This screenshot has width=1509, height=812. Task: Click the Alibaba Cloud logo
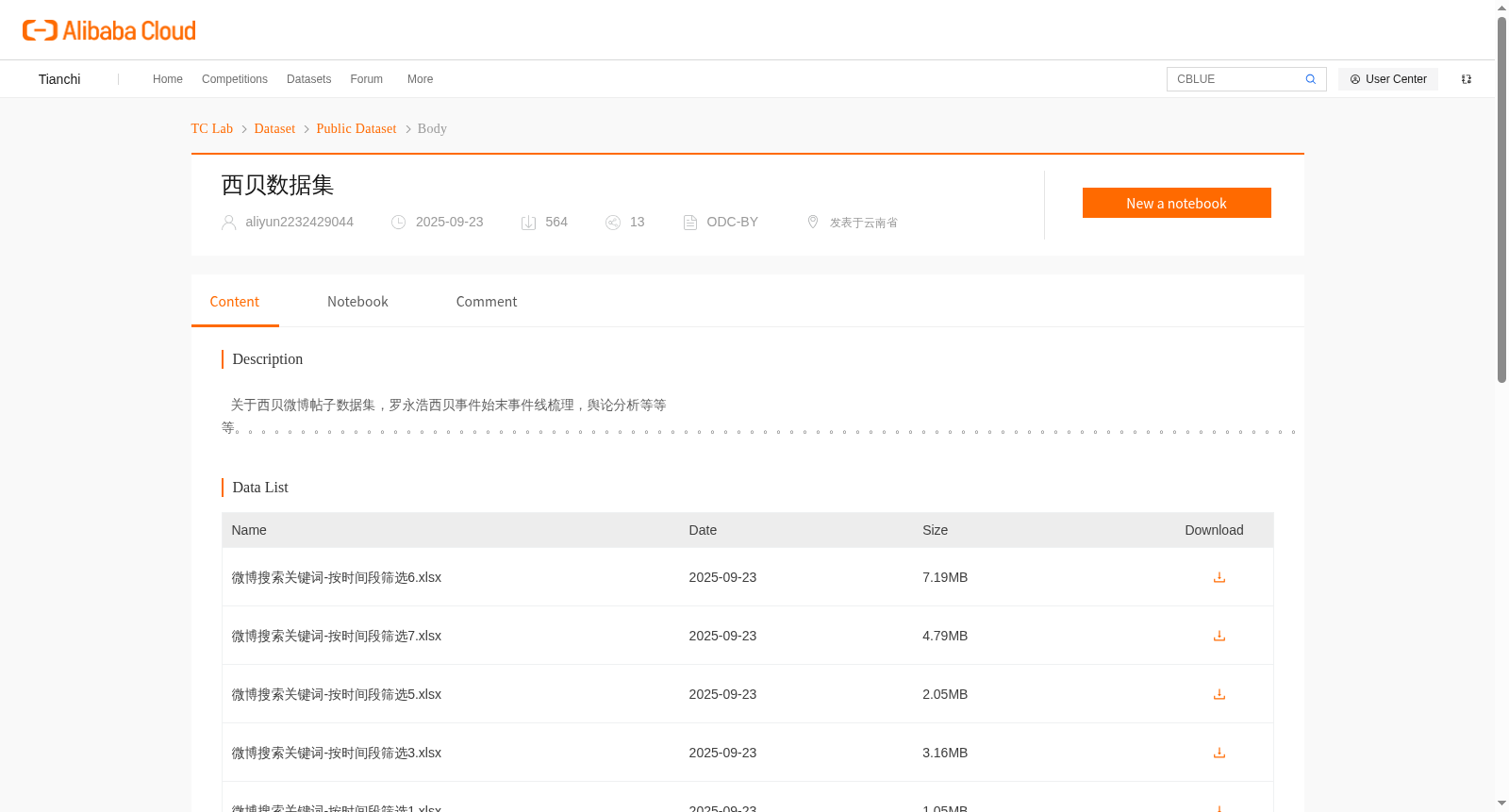(109, 30)
